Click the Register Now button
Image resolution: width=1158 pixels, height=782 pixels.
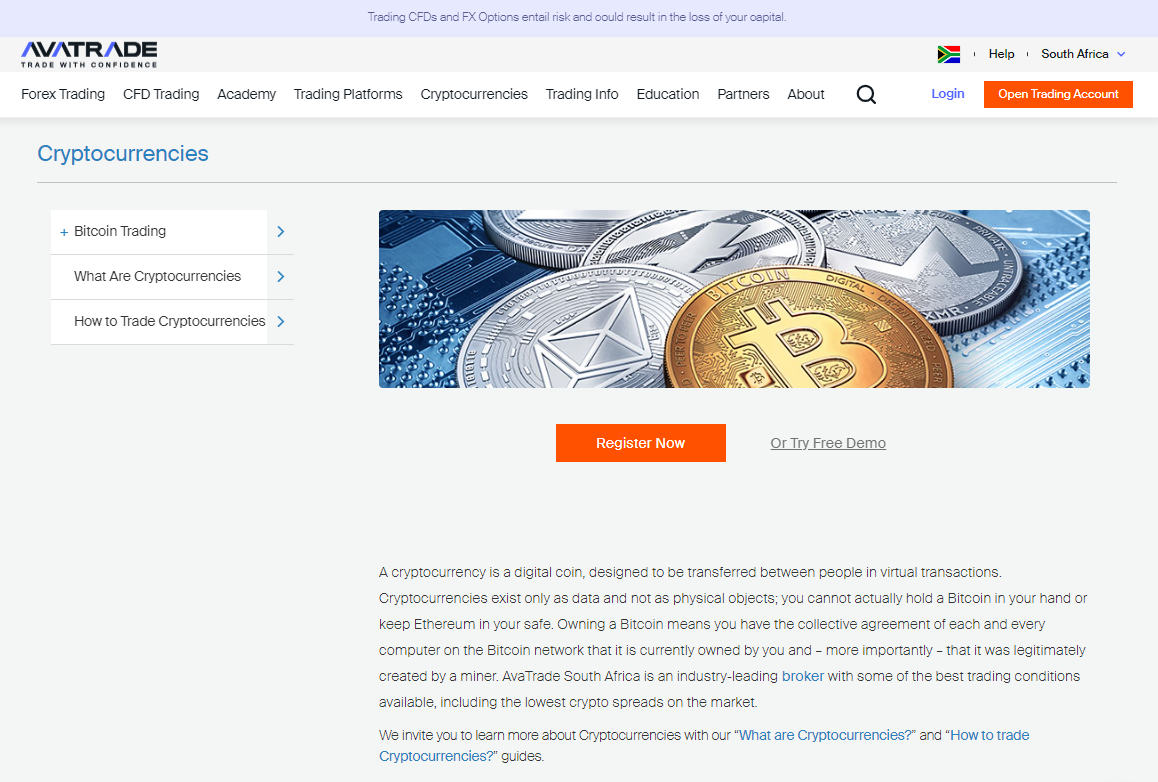pyautogui.click(x=640, y=443)
